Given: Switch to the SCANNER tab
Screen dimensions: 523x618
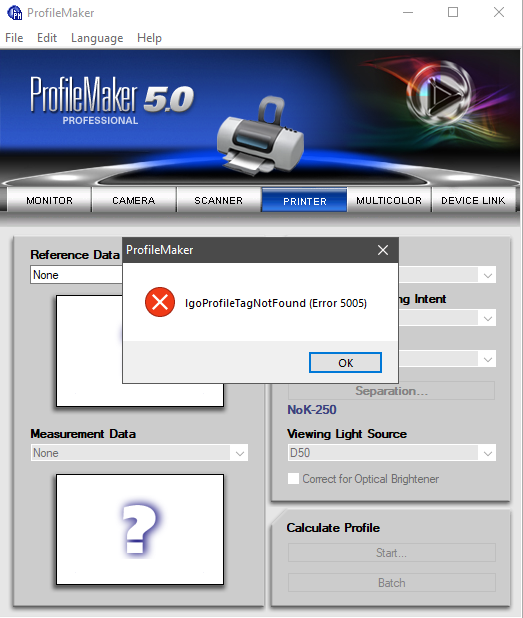Looking at the screenshot, I should click(218, 200).
